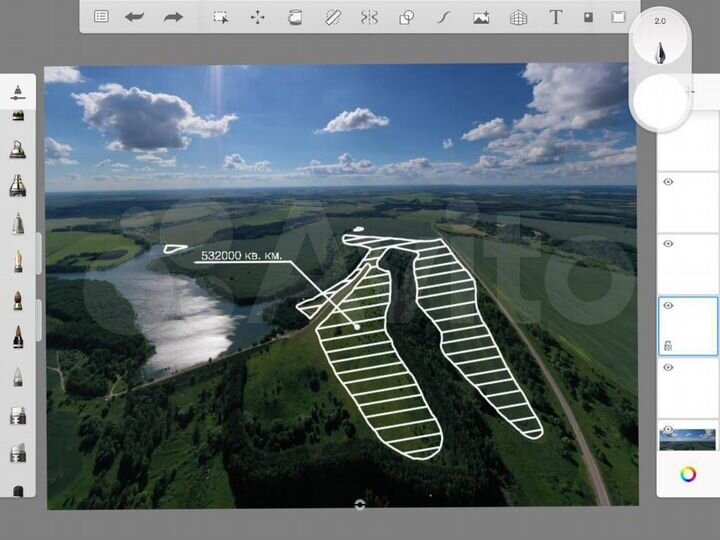Open the color wheel editor
Image resolution: width=720 pixels, height=540 pixels.
[688, 474]
